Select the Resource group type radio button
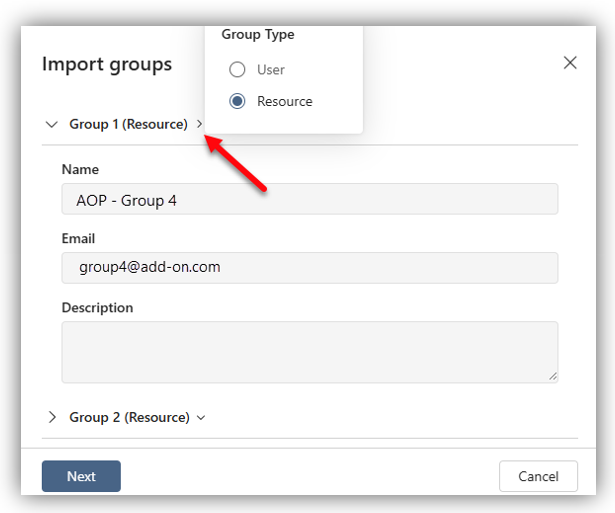Viewport: 615px width, 513px height. pos(237,101)
